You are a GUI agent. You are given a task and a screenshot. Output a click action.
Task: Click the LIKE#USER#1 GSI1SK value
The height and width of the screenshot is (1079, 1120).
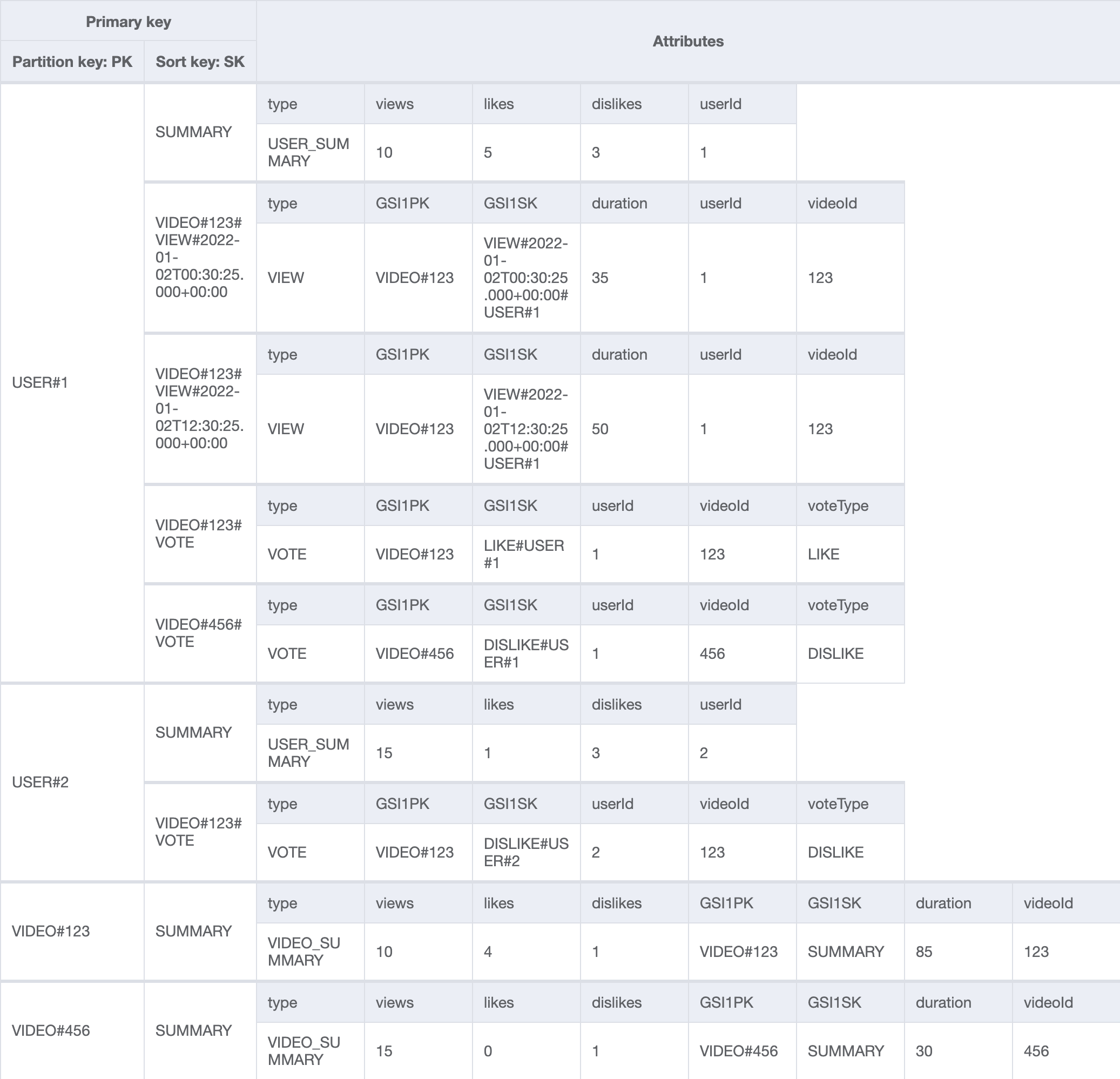tap(527, 555)
